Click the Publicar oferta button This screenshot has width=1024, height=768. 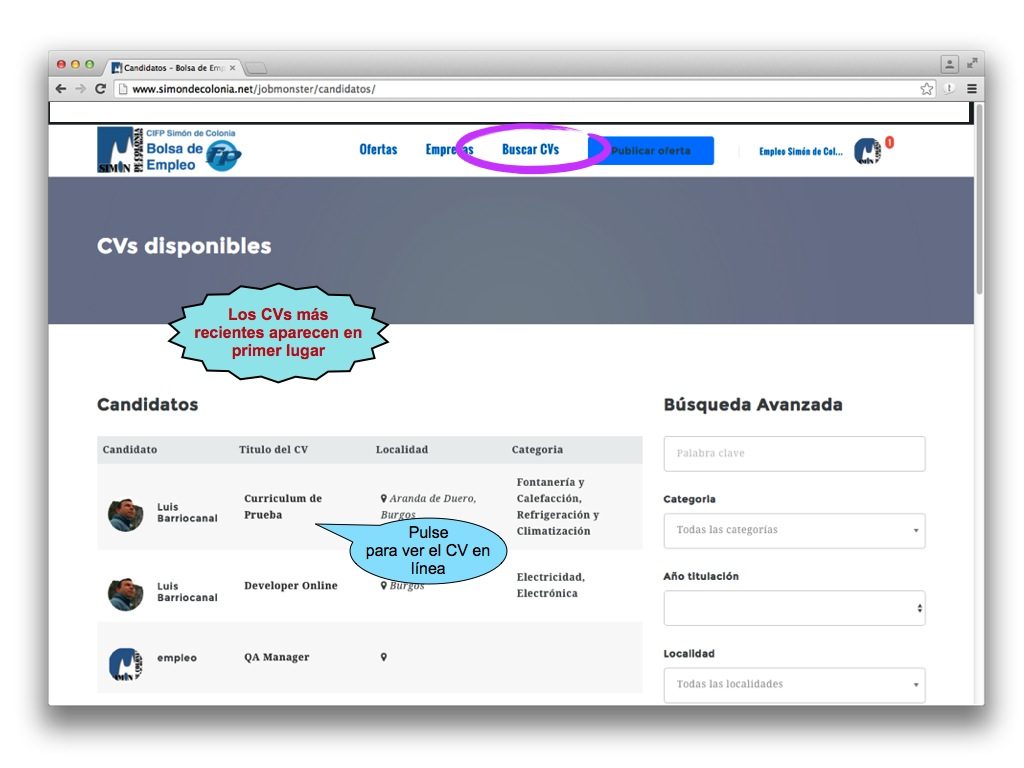click(x=650, y=151)
